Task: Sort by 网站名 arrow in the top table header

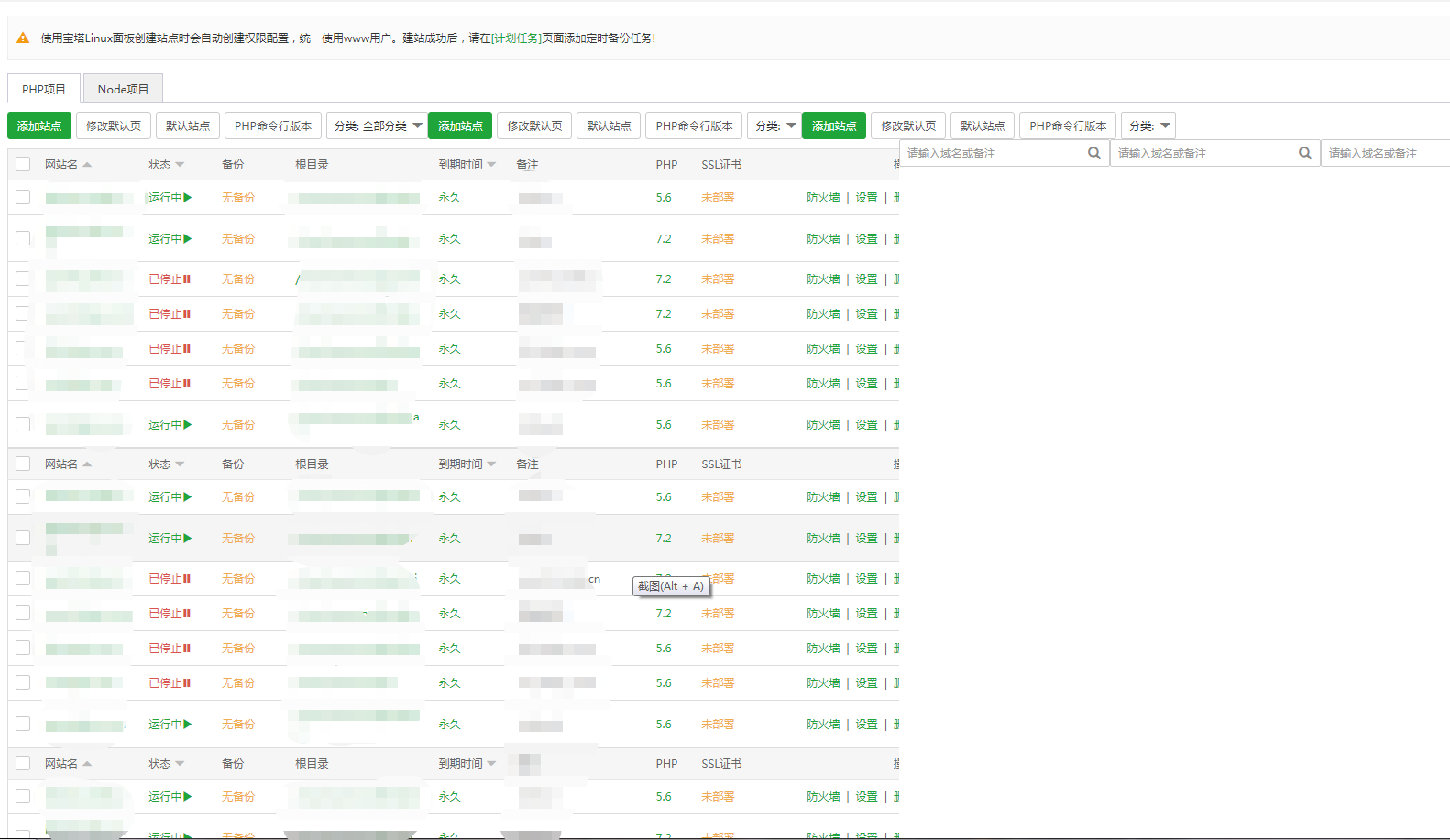Action: pos(87,165)
